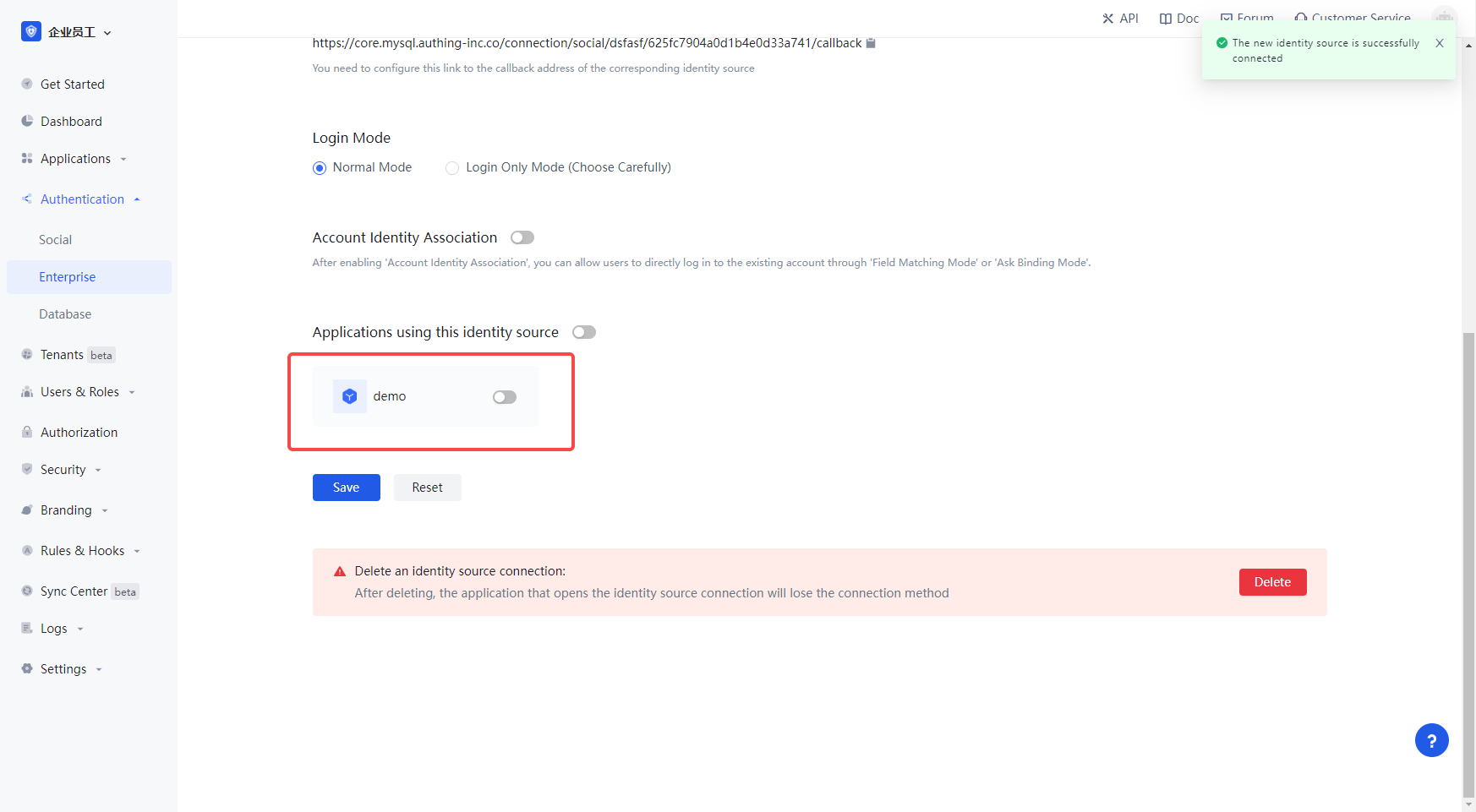
Task: Open the Database submenu item
Action: [65, 314]
